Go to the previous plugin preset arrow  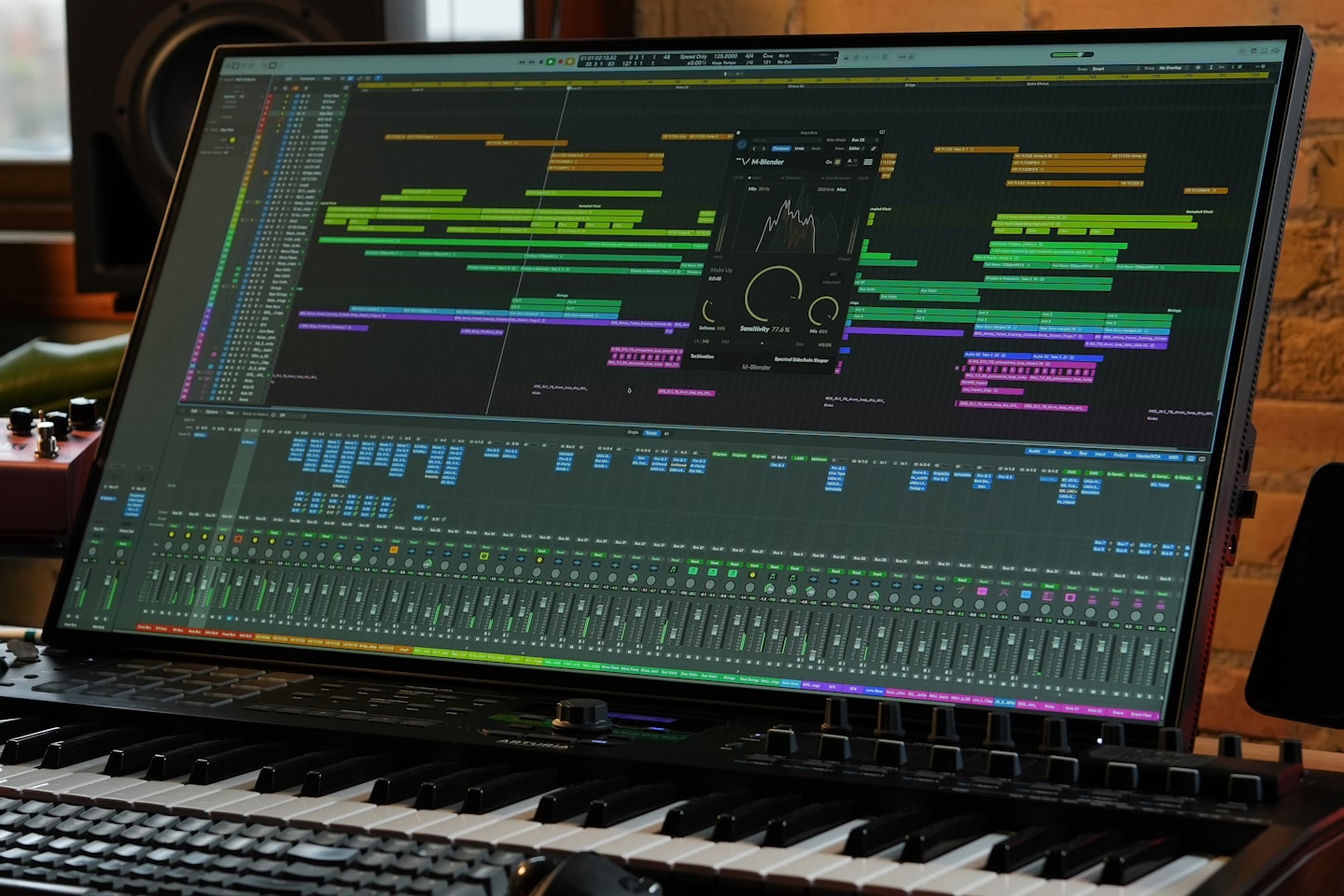(x=754, y=148)
